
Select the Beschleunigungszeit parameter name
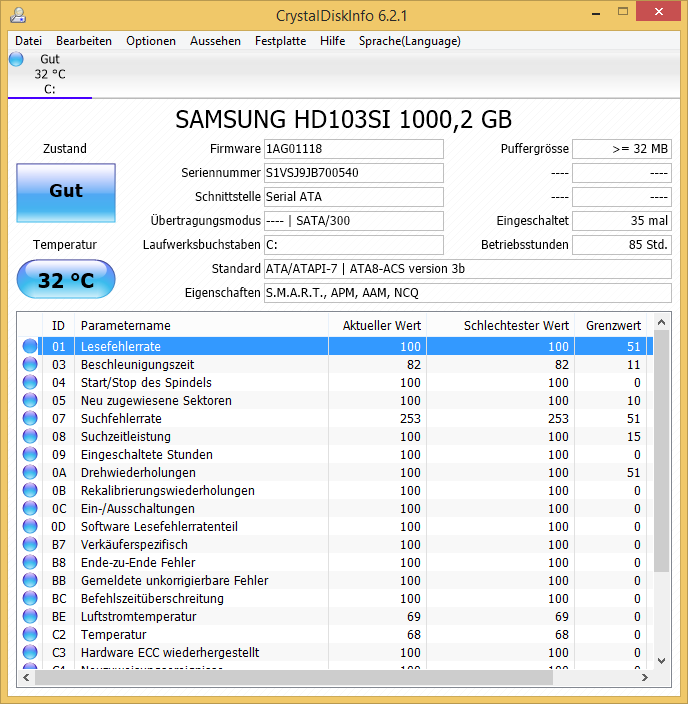(137, 365)
